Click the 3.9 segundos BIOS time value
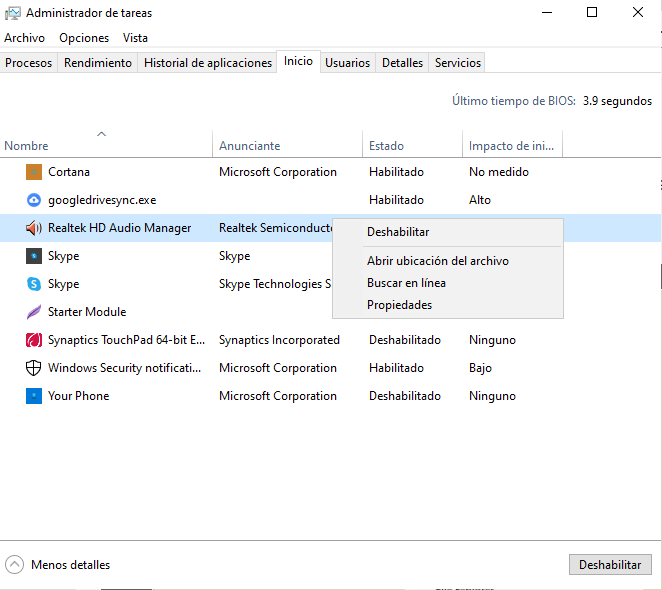The width and height of the screenshot is (662, 590). tap(617, 101)
